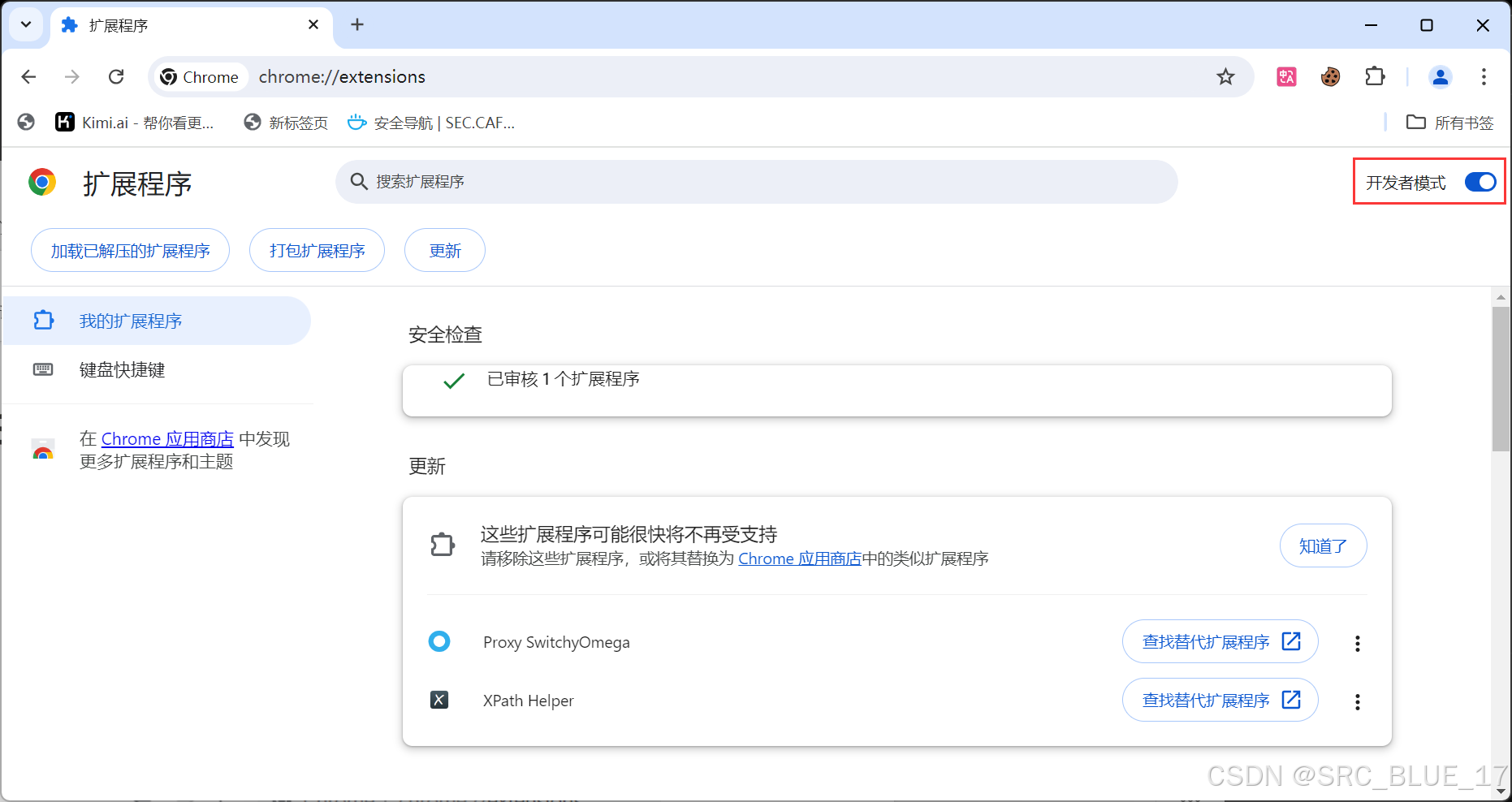Click scrollbar up arrow
Image resolution: width=1512 pixels, height=802 pixels.
tap(1501, 297)
